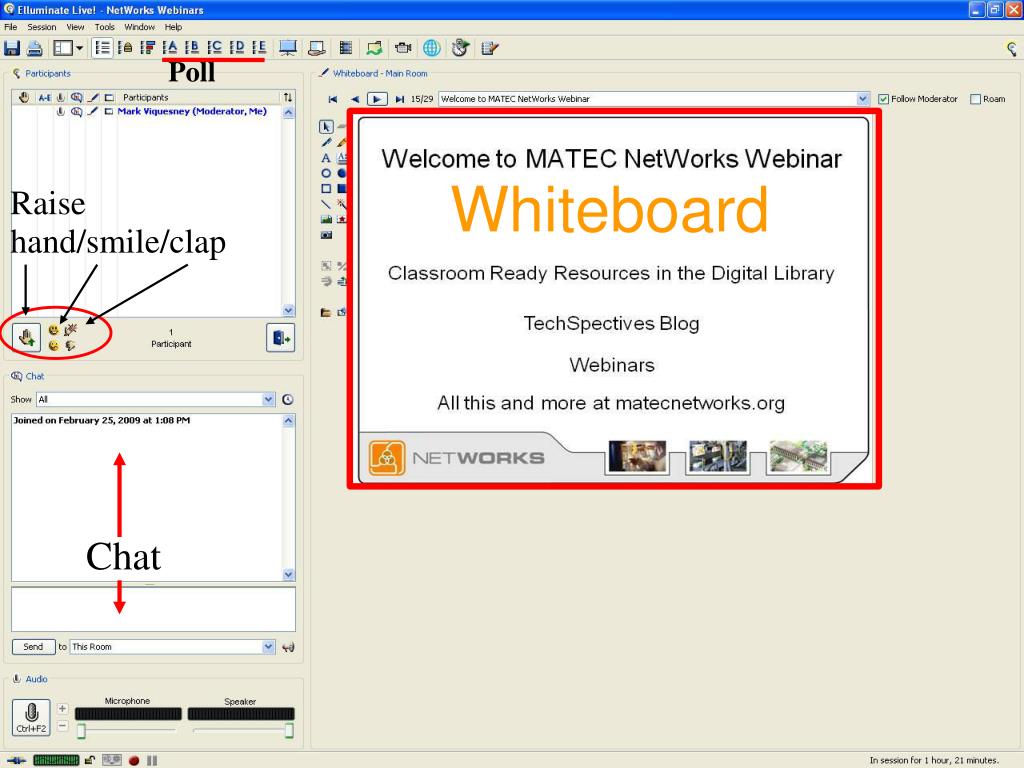
Task: Toggle the Follow Moderator checkbox
Action: (884, 99)
